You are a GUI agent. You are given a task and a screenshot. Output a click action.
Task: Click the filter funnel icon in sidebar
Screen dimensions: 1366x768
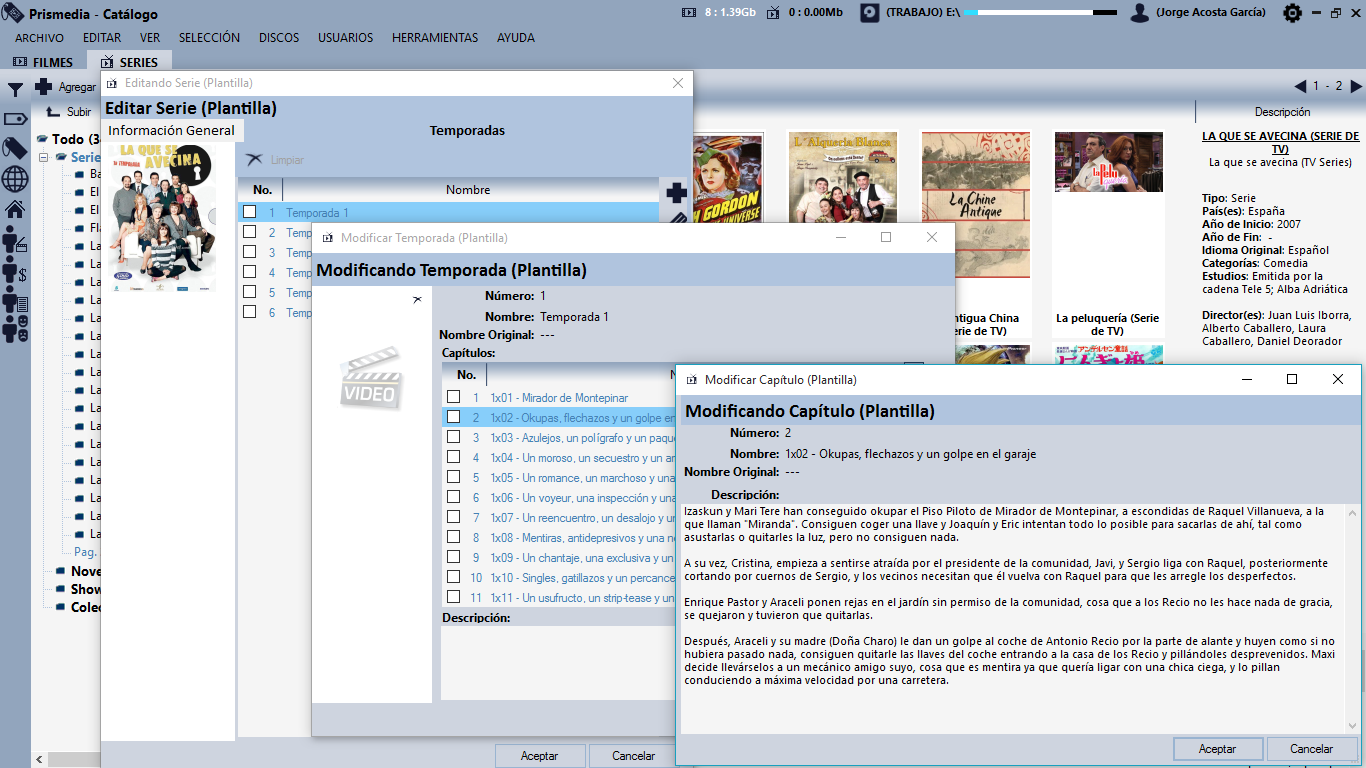(x=16, y=90)
